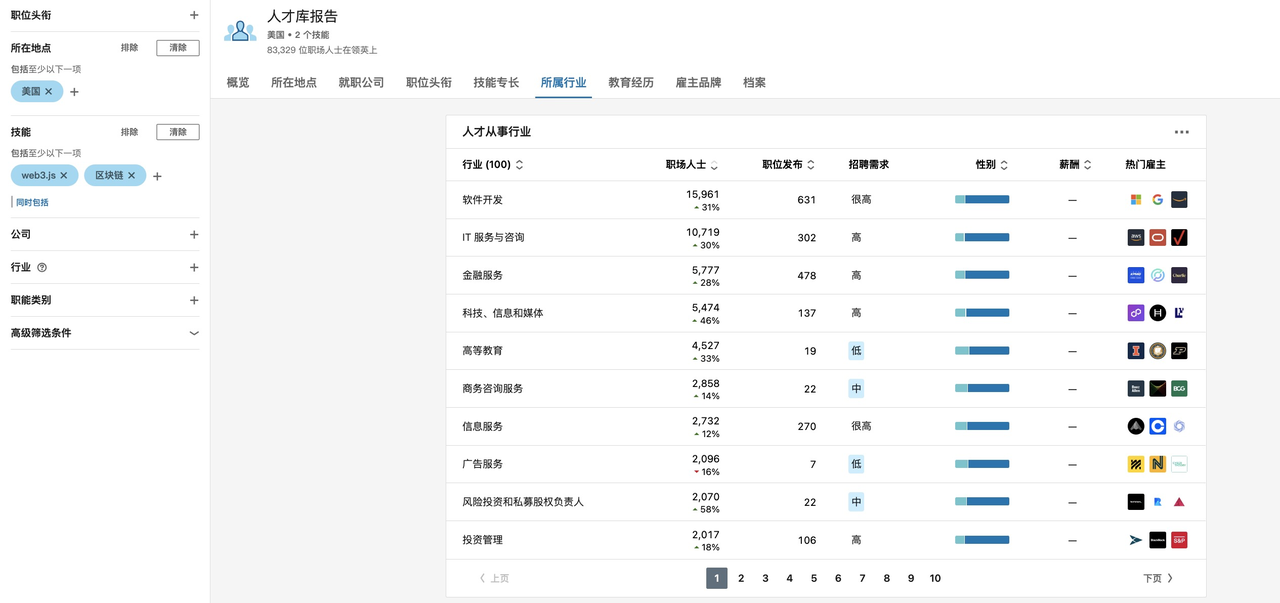Clear the 所在地点 filter with 清除
The image size is (1280, 603).
pos(178,48)
